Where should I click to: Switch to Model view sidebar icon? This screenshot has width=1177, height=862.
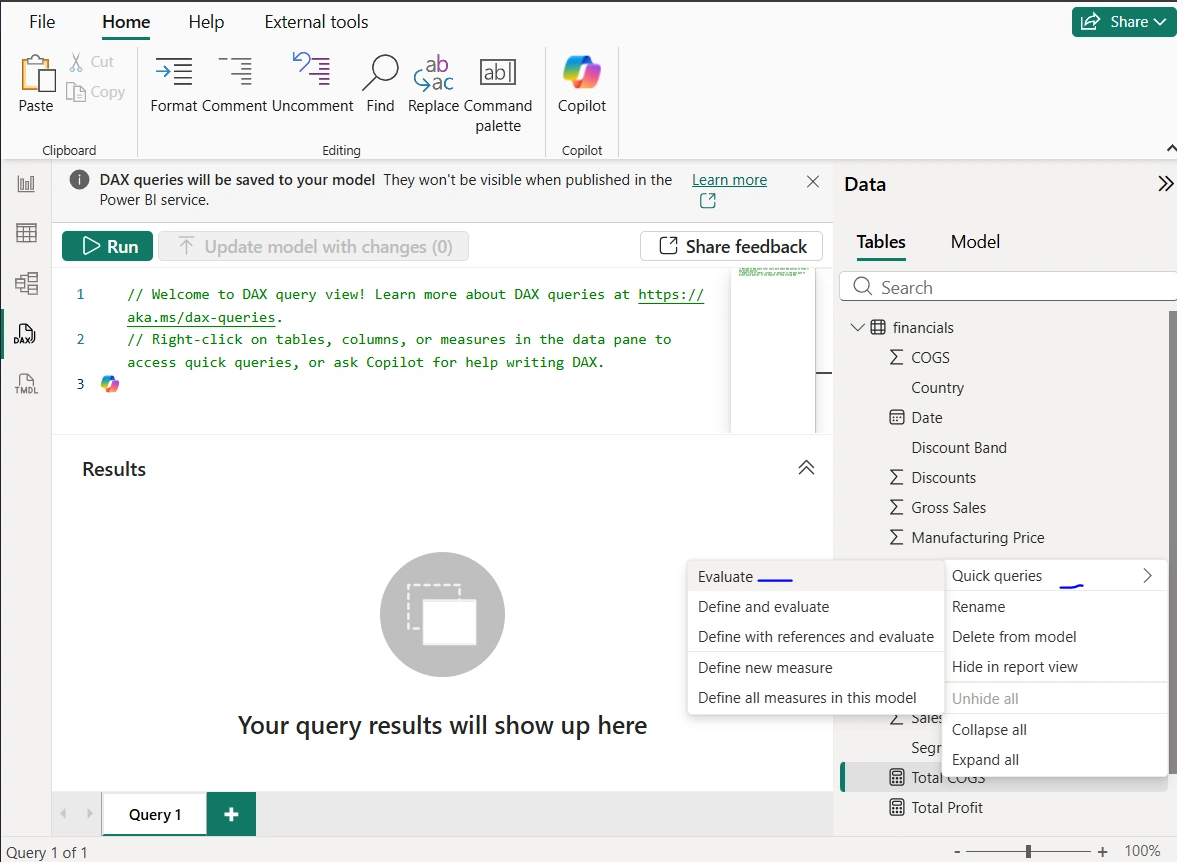(26, 283)
